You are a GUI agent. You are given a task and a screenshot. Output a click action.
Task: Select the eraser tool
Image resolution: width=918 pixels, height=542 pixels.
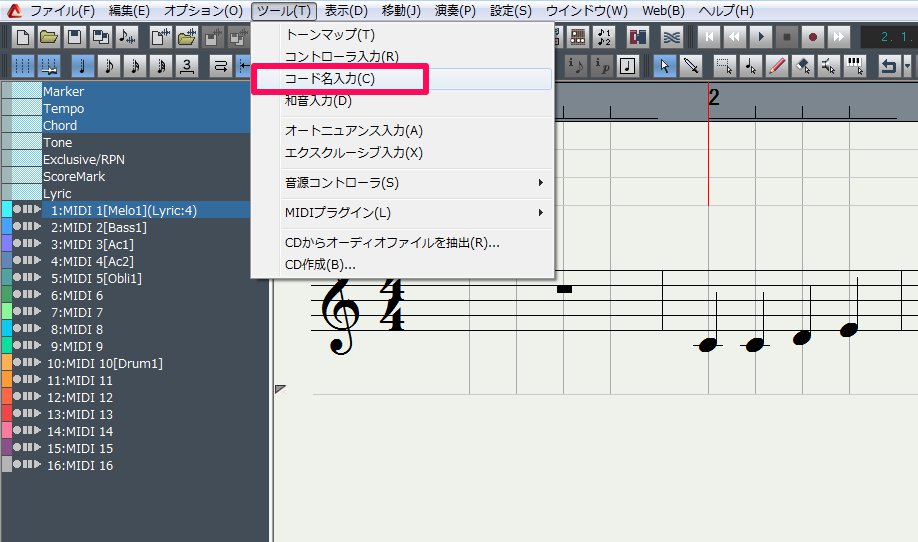point(802,66)
